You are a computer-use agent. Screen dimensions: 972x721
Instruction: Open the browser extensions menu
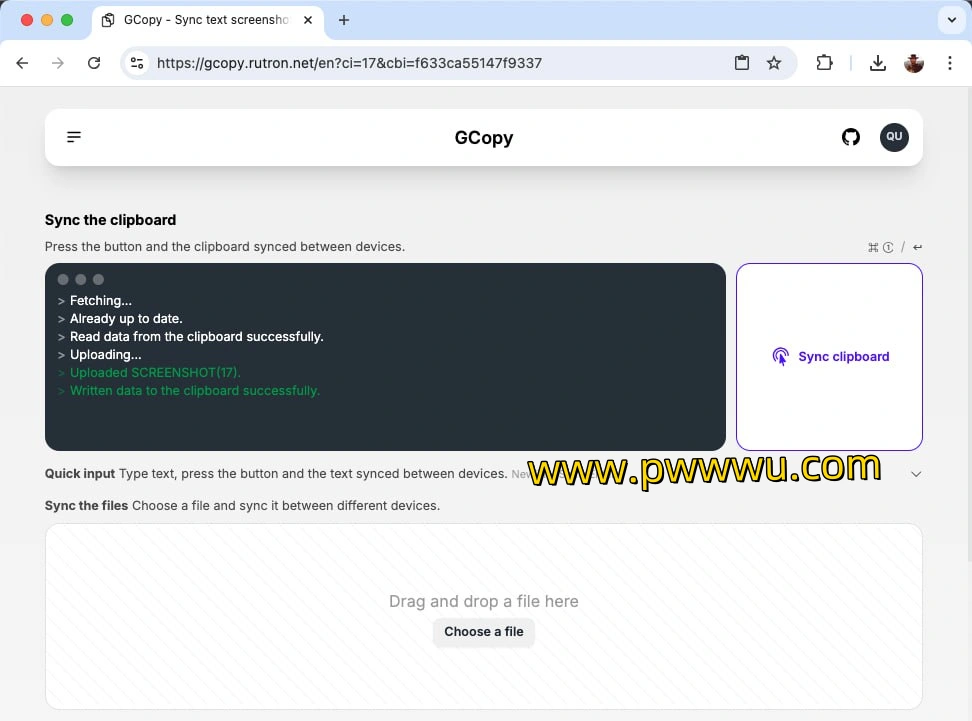(x=824, y=63)
